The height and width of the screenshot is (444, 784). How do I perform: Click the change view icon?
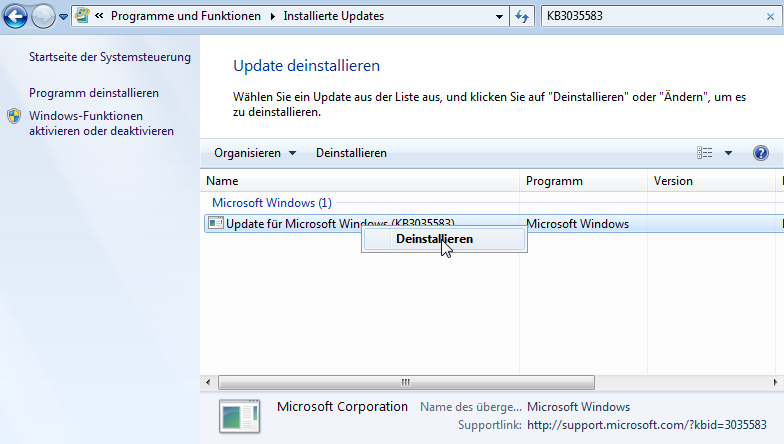704,153
